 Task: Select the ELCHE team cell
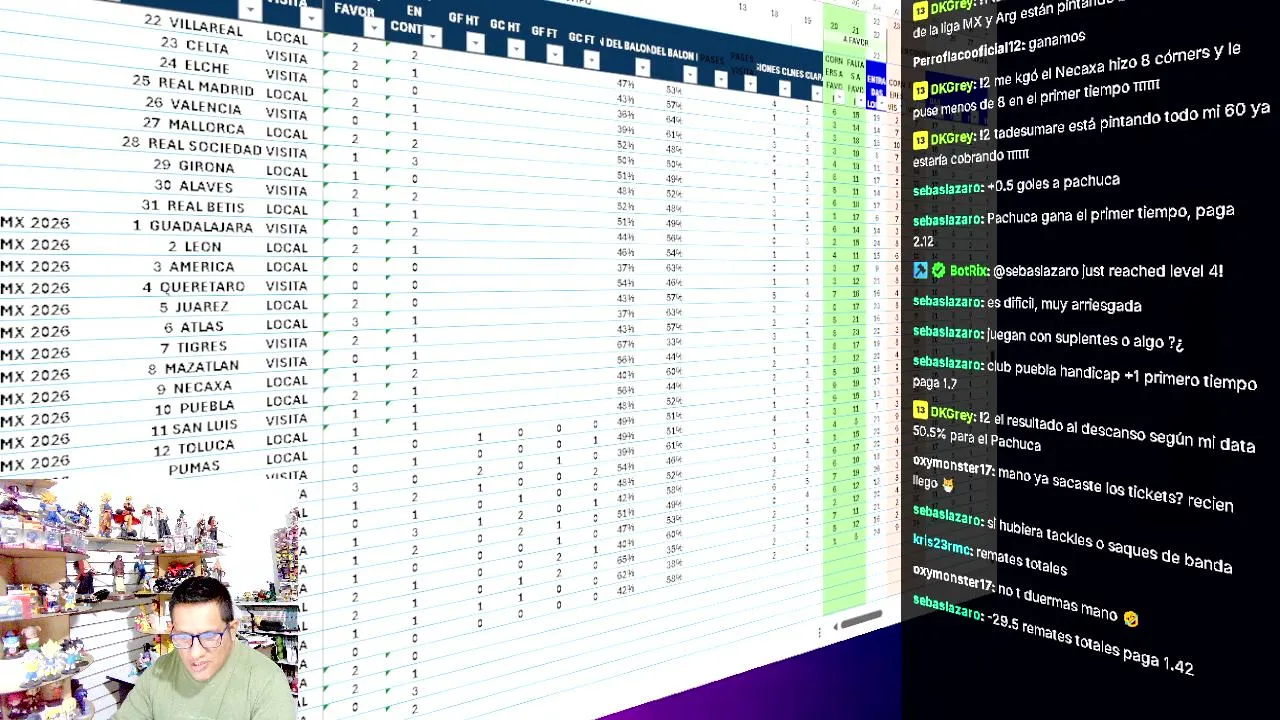pos(207,67)
